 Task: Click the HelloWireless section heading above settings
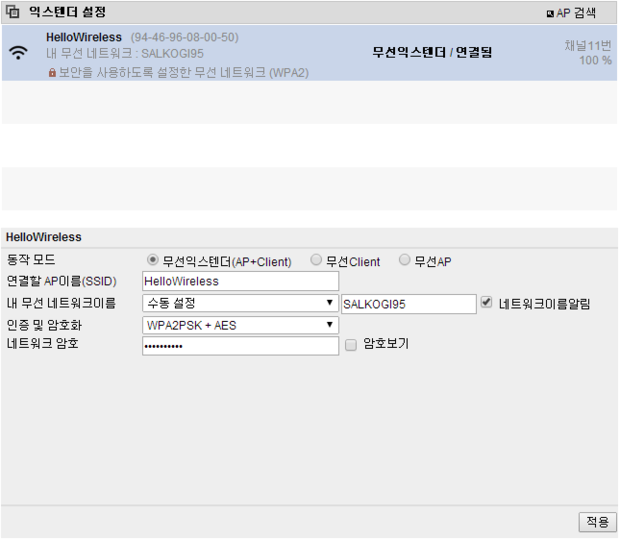44,237
